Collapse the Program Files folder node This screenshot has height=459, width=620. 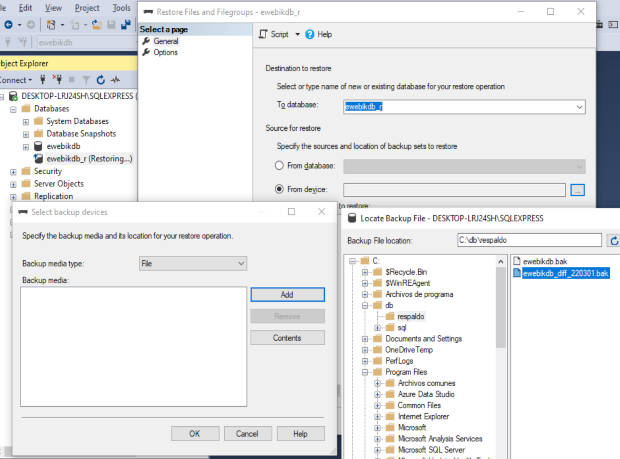tap(365, 372)
